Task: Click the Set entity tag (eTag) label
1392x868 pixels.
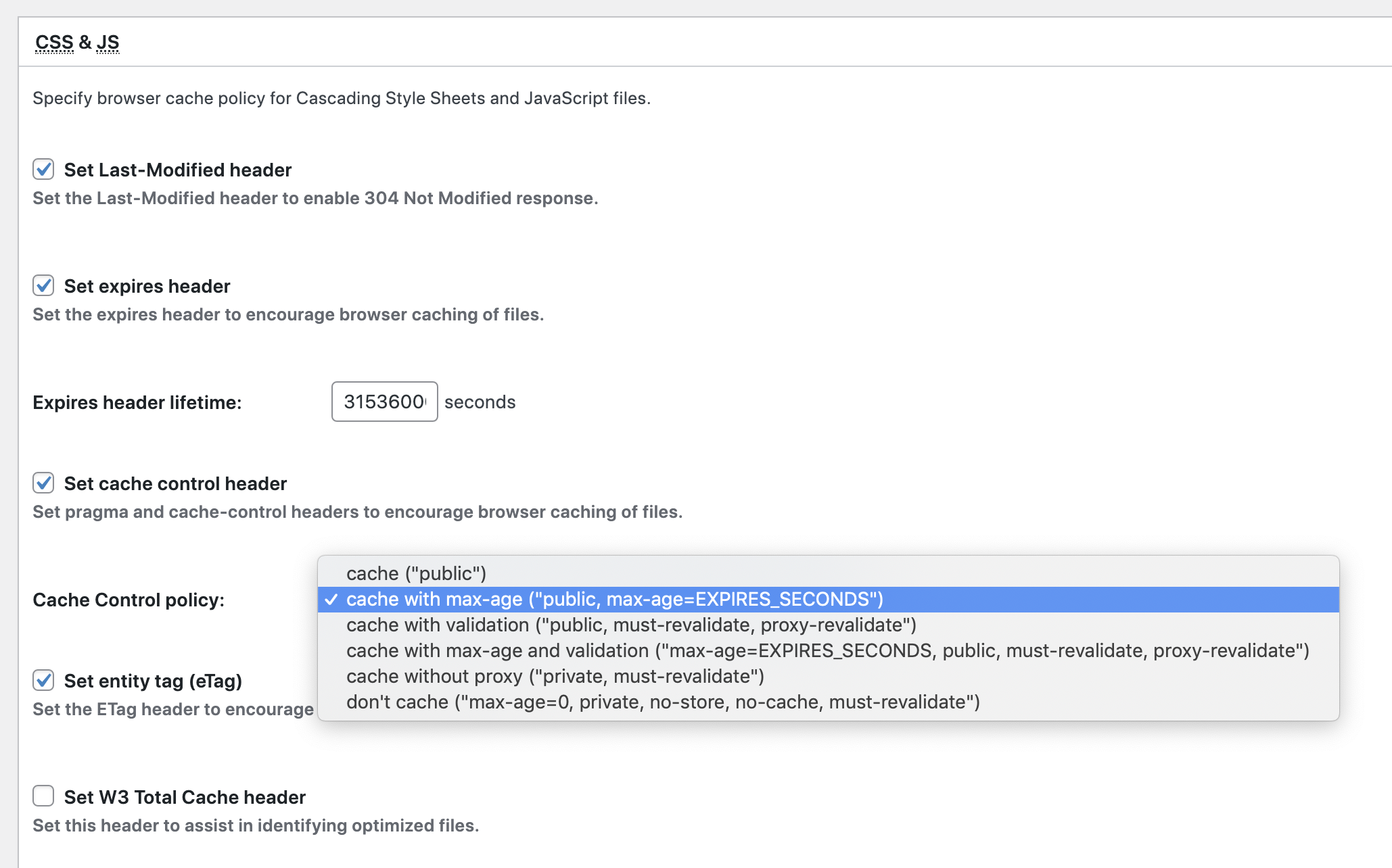Action: [x=153, y=681]
